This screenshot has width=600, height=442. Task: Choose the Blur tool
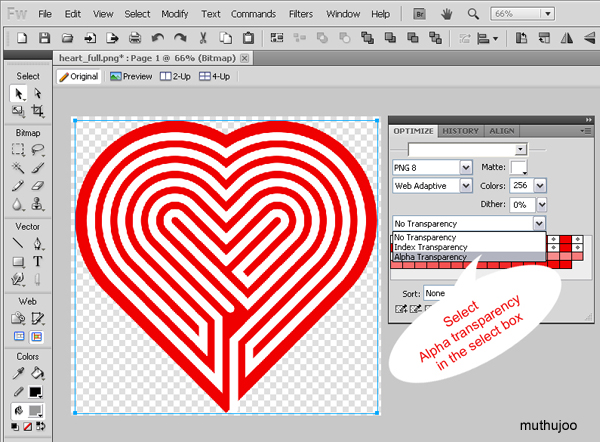pos(18,204)
